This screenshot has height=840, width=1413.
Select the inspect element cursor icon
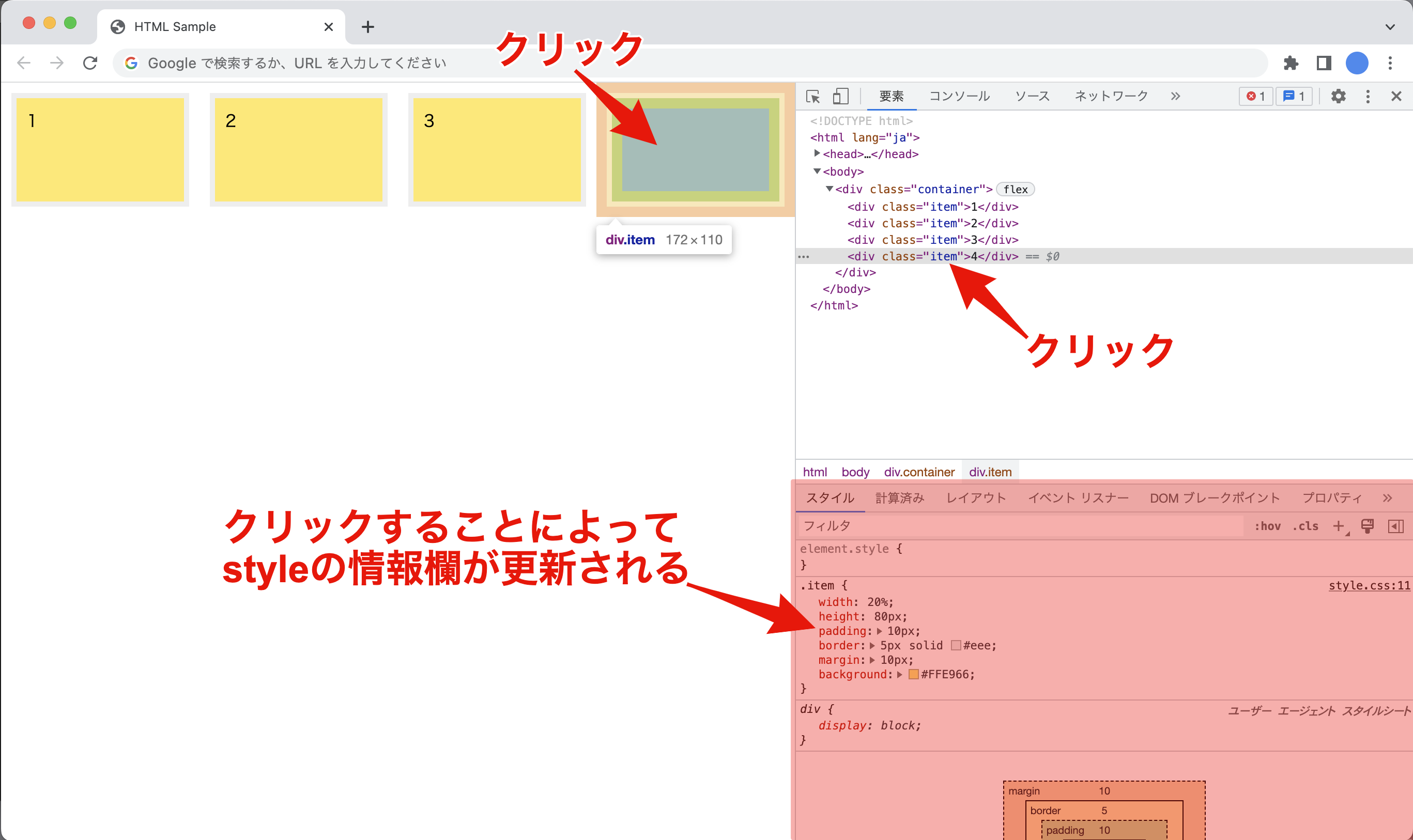point(813,96)
